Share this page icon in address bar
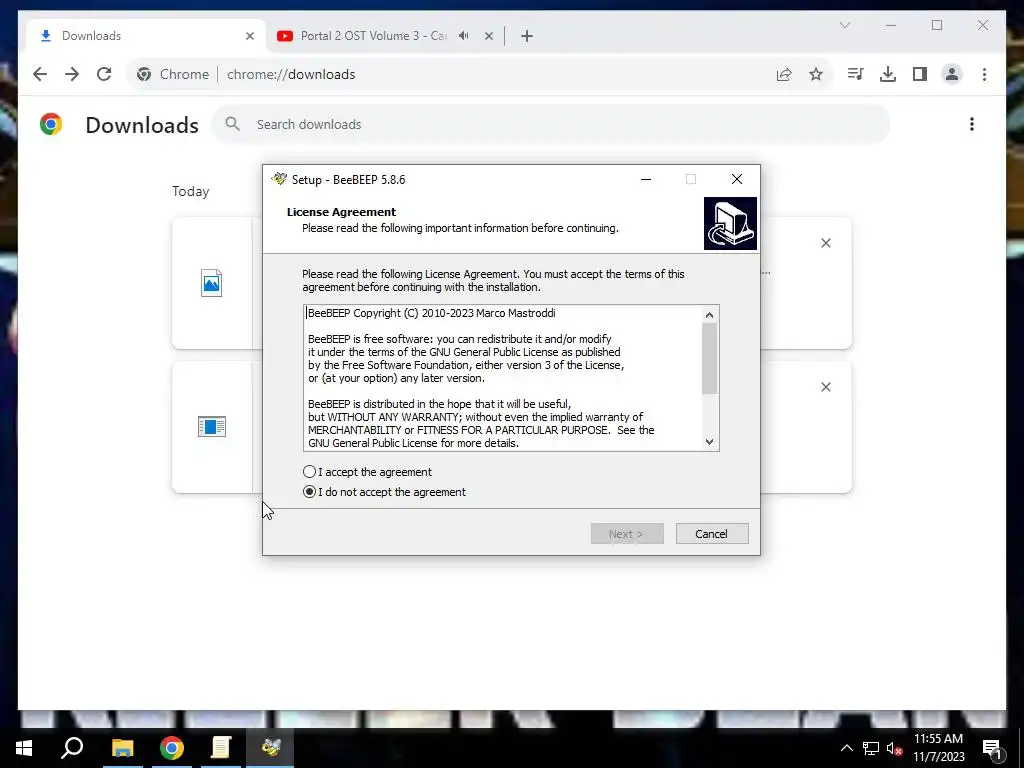Viewport: 1024px width, 768px height. coord(784,74)
